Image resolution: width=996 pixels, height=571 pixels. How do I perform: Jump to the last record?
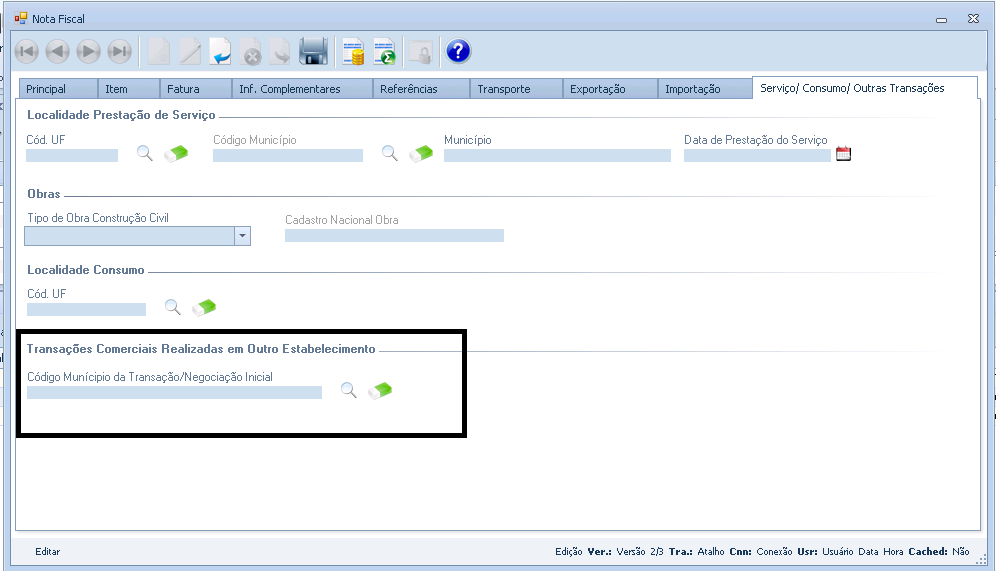pyautogui.click(x=119, y=51)
